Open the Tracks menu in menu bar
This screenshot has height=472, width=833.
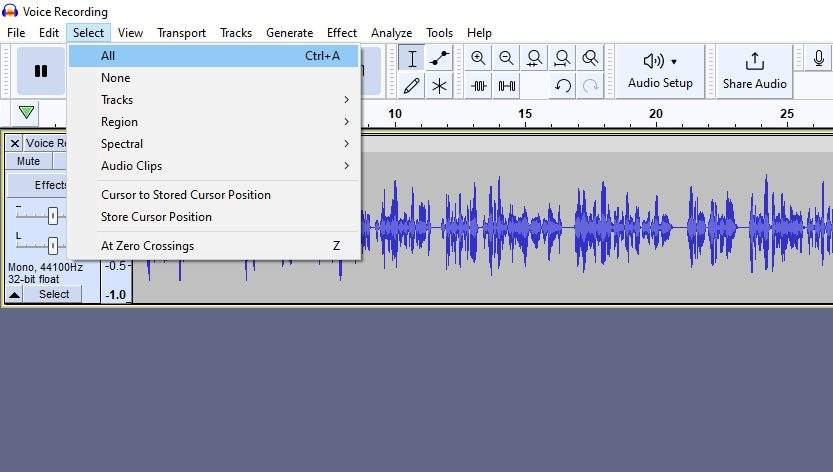click(236, 33)
